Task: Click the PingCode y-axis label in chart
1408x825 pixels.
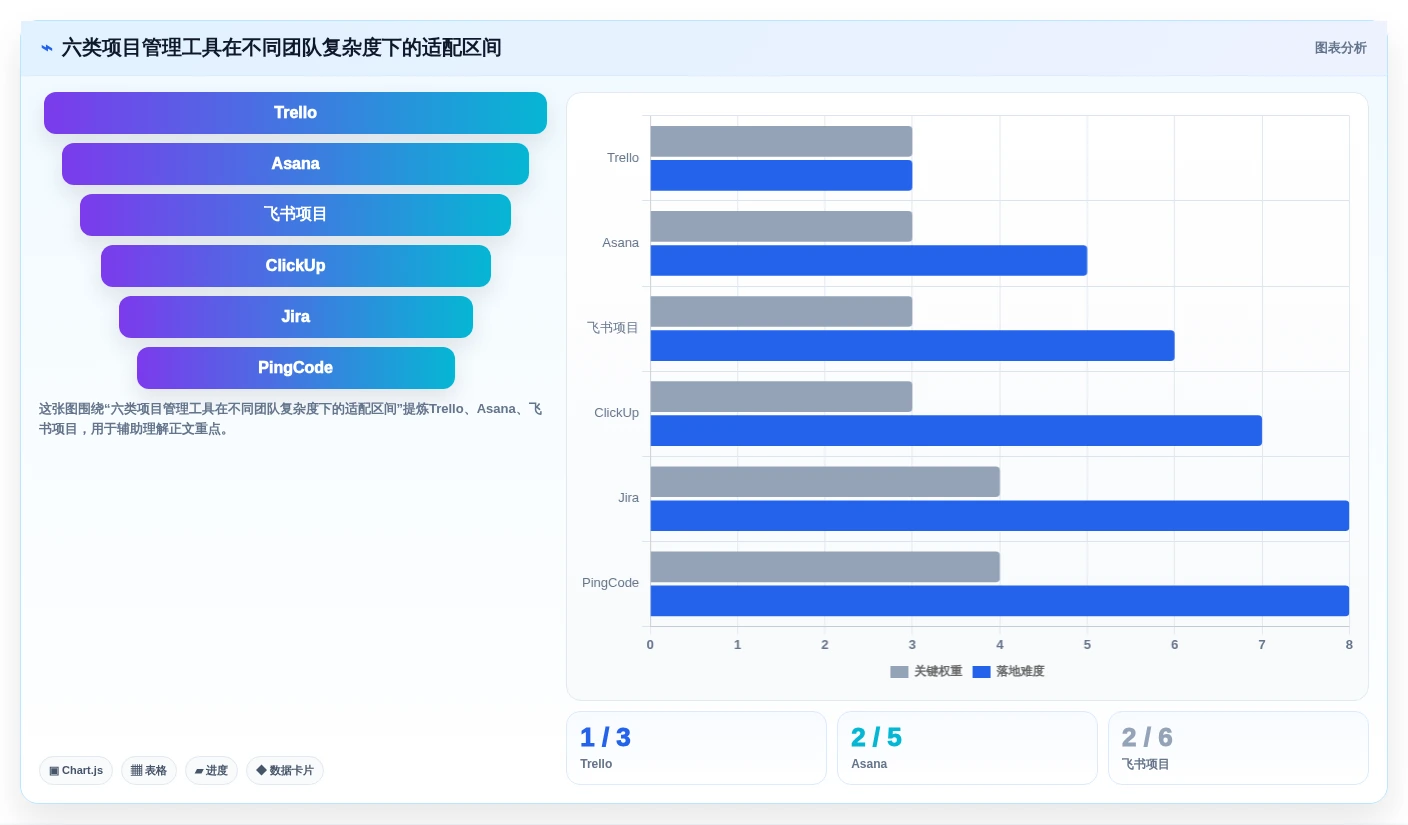Action: click(x=610, y=583)
